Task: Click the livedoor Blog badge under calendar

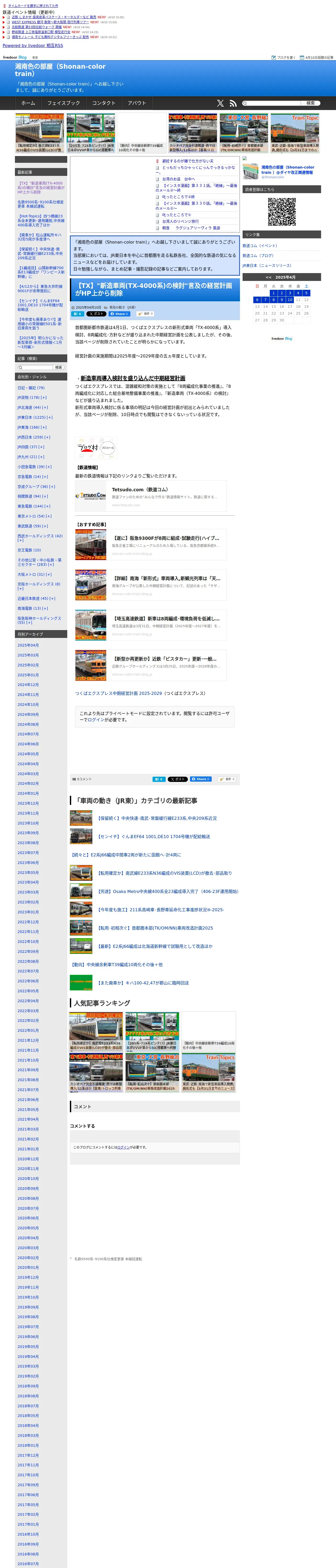Action: click(x=282, y=338)
